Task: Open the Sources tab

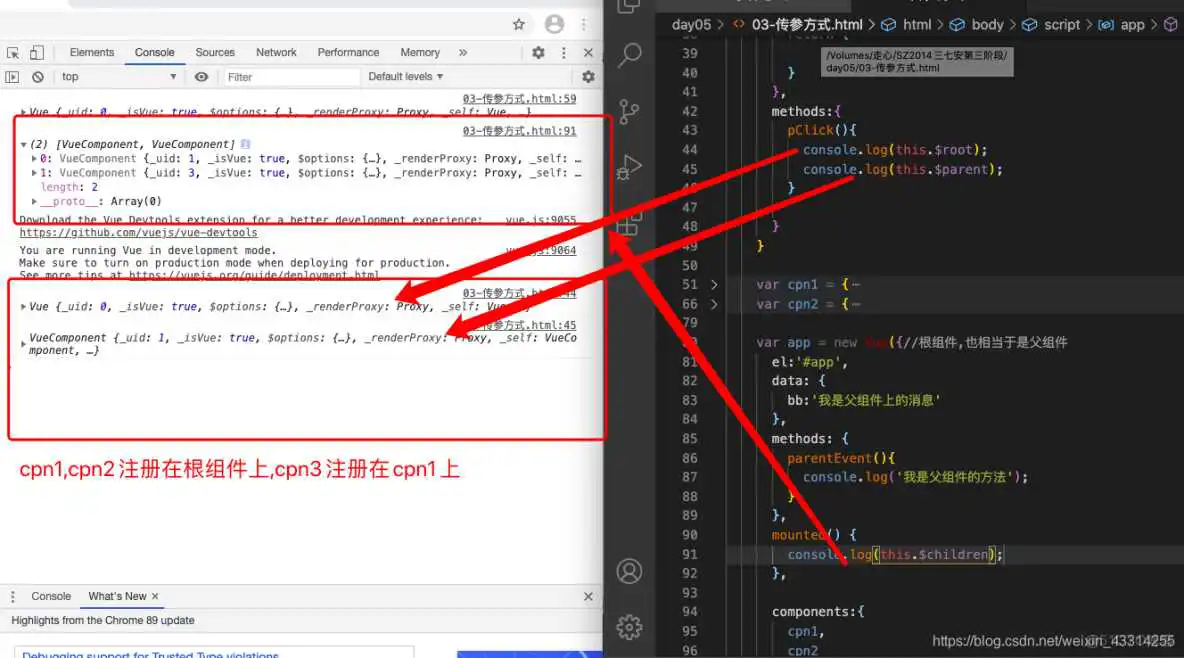Action: (x=214, y=52)
